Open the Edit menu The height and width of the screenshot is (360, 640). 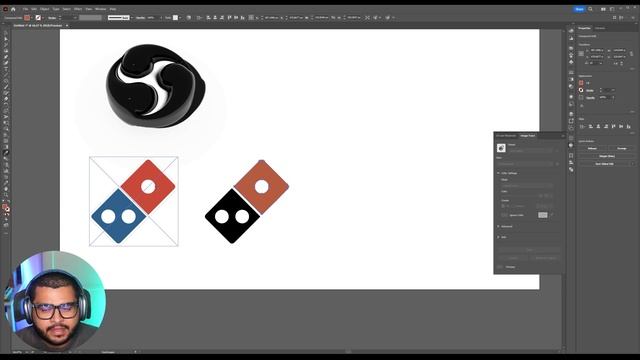point(34,9)
